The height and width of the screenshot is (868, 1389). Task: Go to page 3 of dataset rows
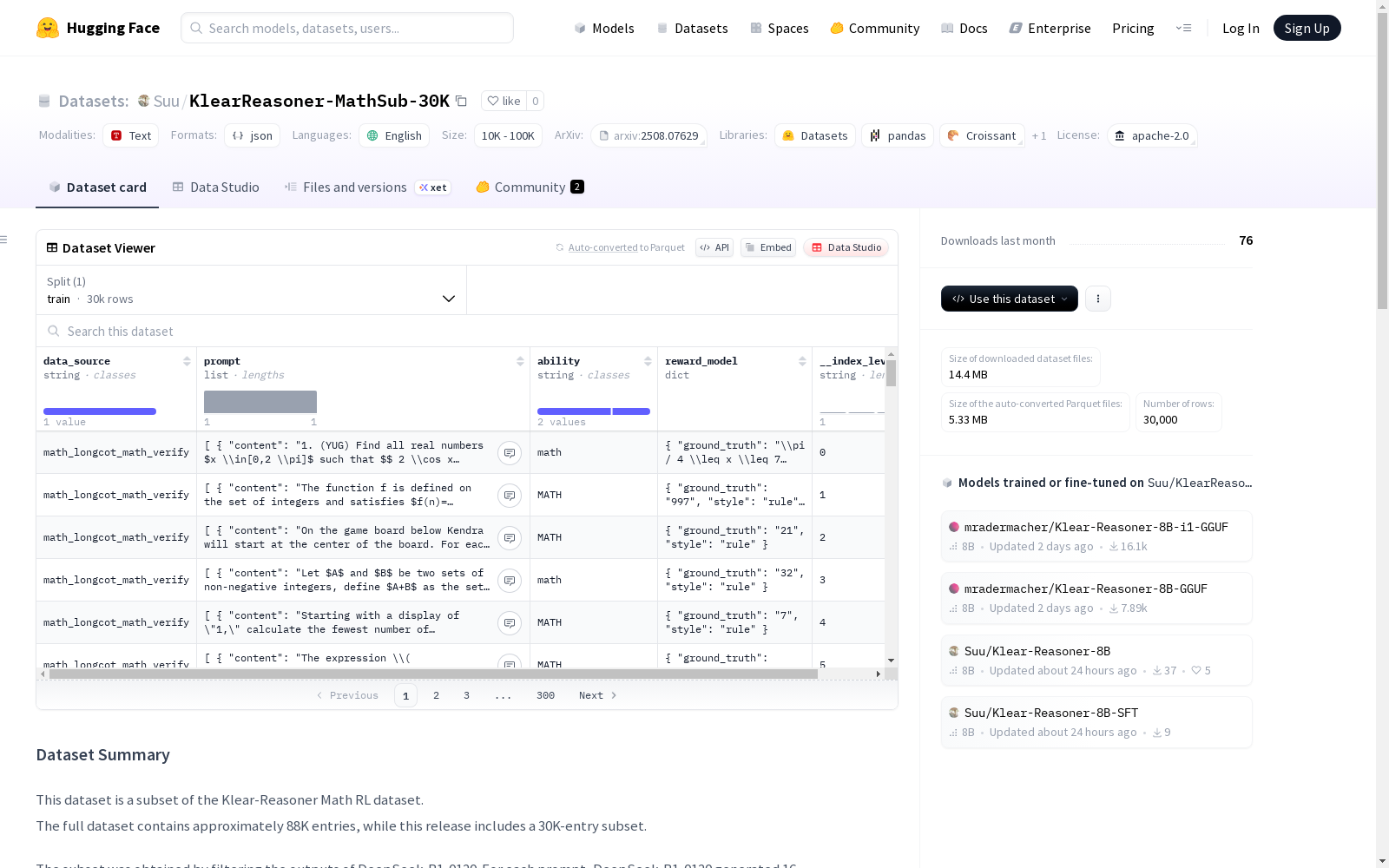(x=466, y=695)
